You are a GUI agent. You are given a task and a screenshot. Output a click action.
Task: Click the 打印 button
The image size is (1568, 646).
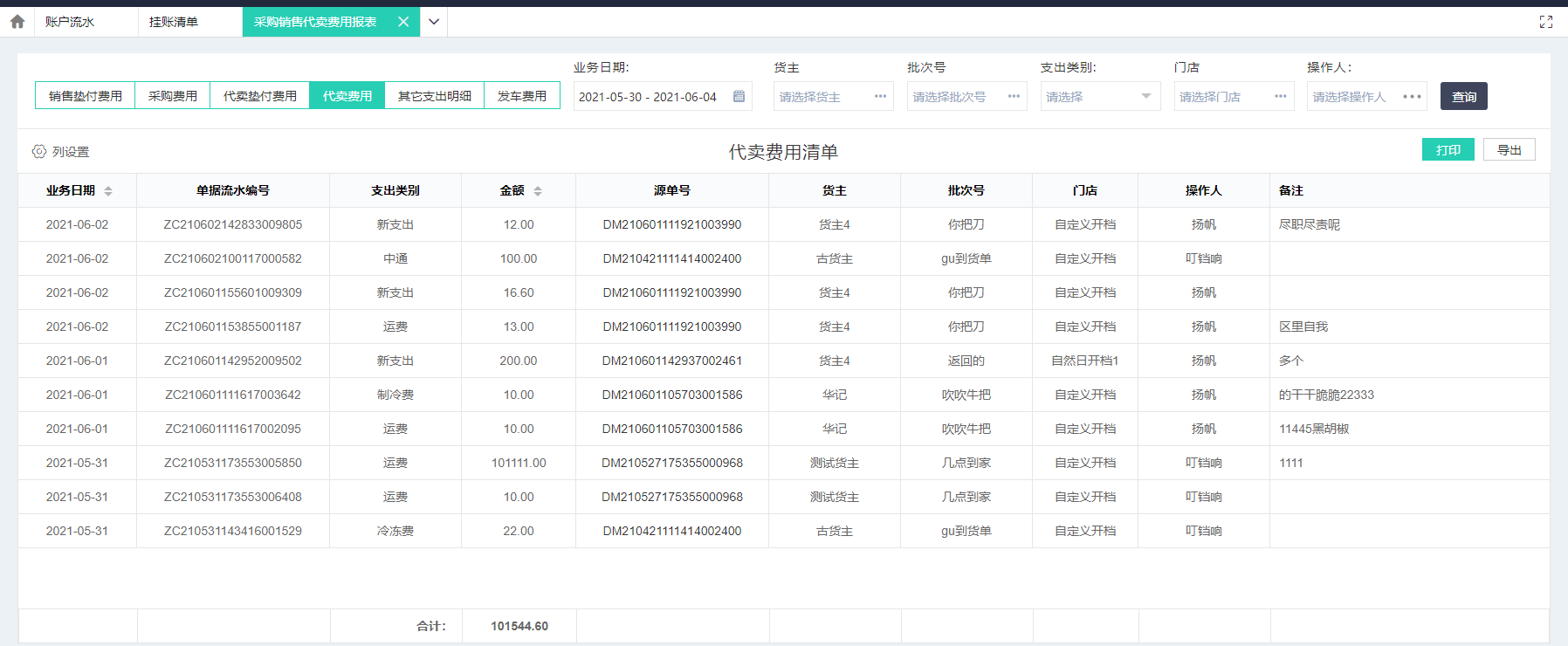[x=1448, y=149]
